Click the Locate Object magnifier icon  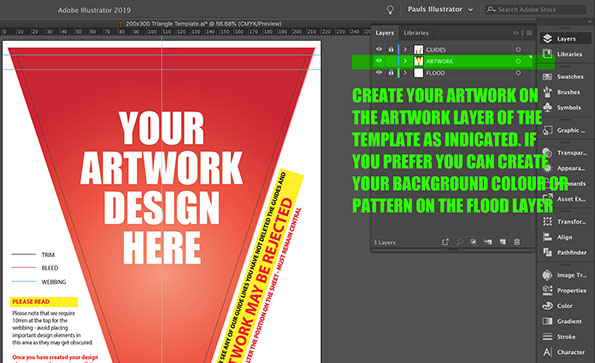click(460, 242)
